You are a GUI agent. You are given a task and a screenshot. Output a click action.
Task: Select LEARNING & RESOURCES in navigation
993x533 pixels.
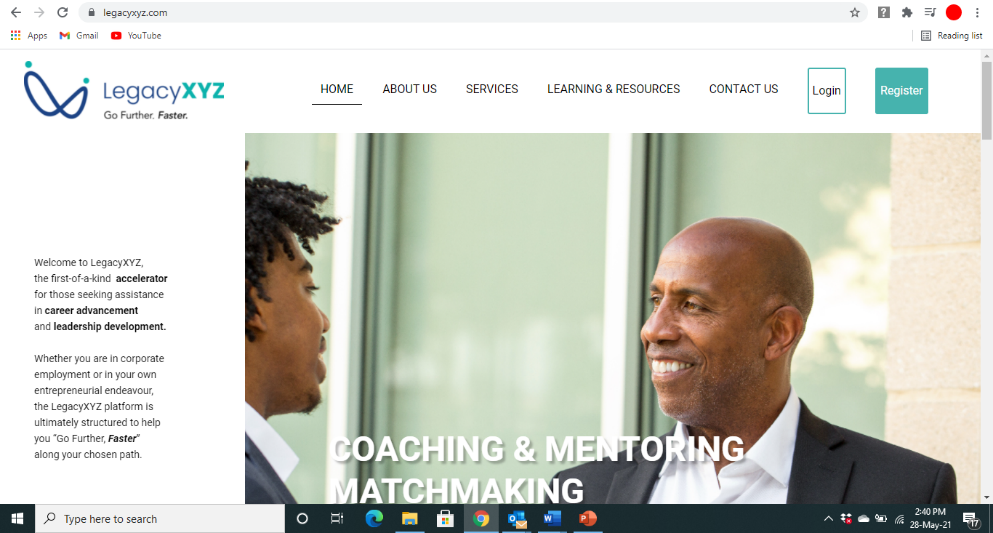[x=614, y=89]
